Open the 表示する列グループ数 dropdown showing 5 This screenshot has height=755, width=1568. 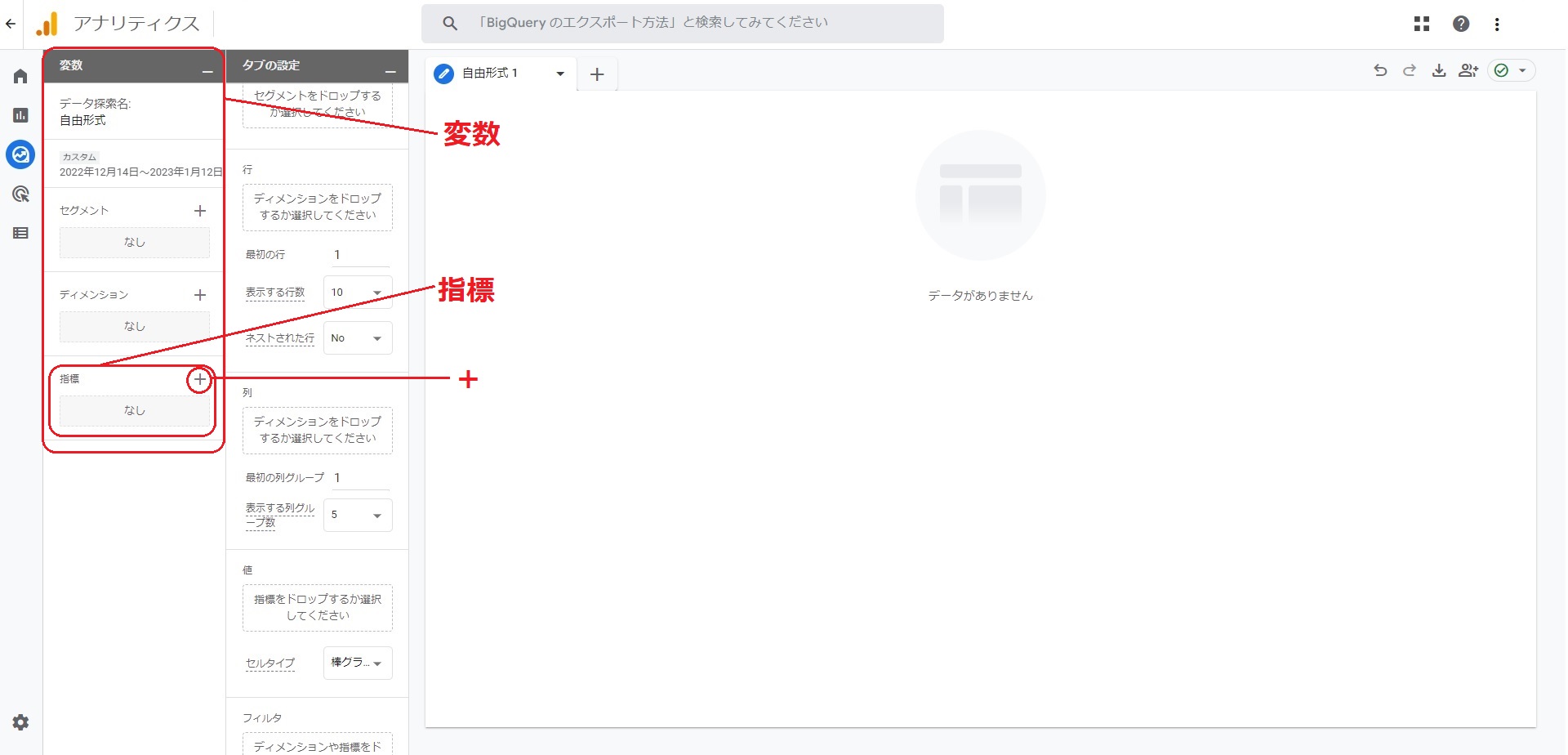click(x=358, y=515)
